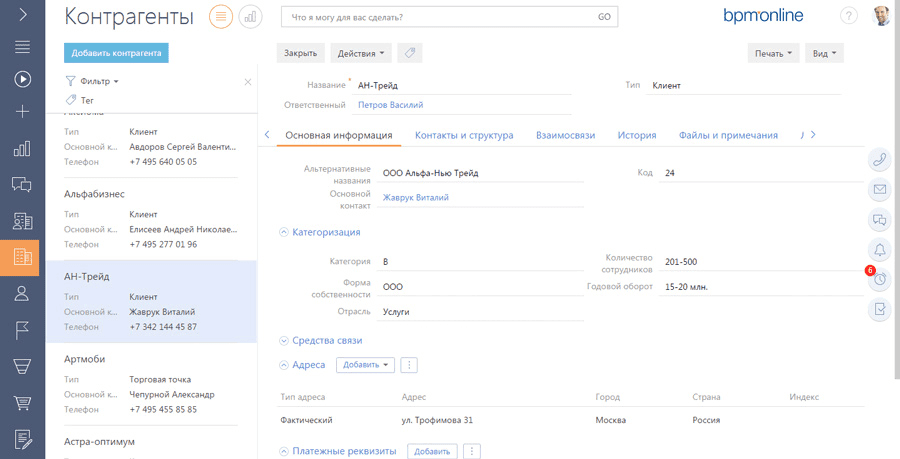The image size is (900, 459).
Task: Open the flag activities sidebar icon
Action: (22, 330)
